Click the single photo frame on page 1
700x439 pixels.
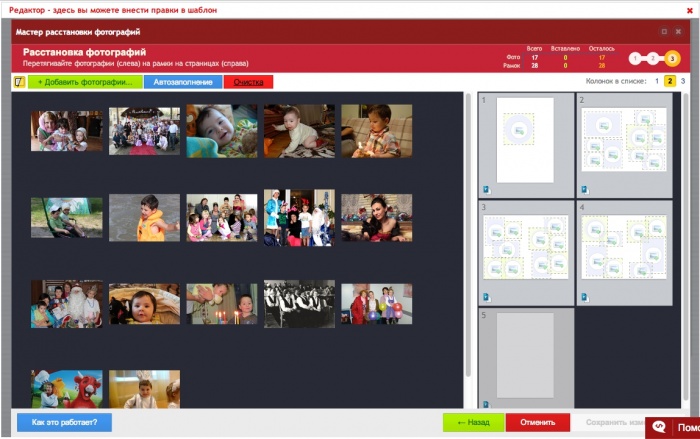pos(519,130)
